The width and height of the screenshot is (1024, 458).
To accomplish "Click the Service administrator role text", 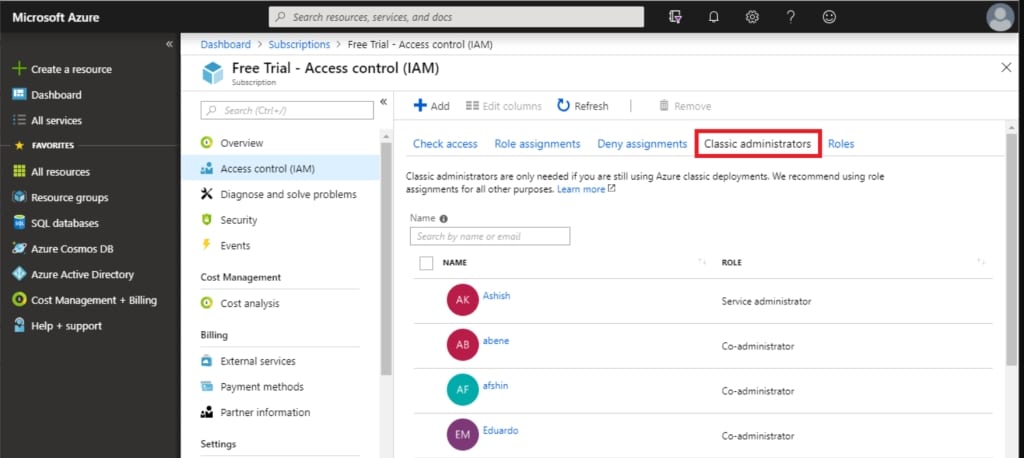I will [766, 301].
